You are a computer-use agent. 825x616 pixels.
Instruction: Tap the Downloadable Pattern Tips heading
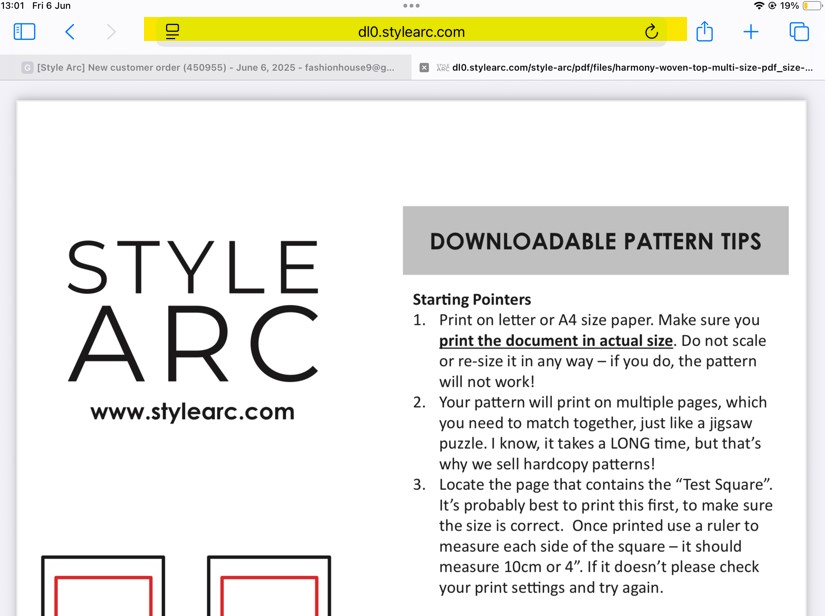point(596,241)
